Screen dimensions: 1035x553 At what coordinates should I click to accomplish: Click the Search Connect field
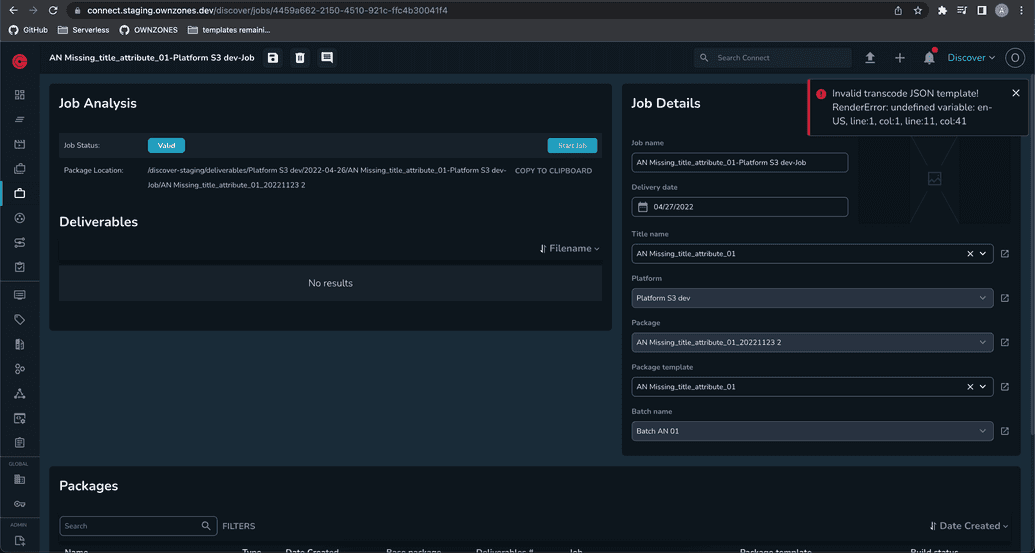pos(772,58)
